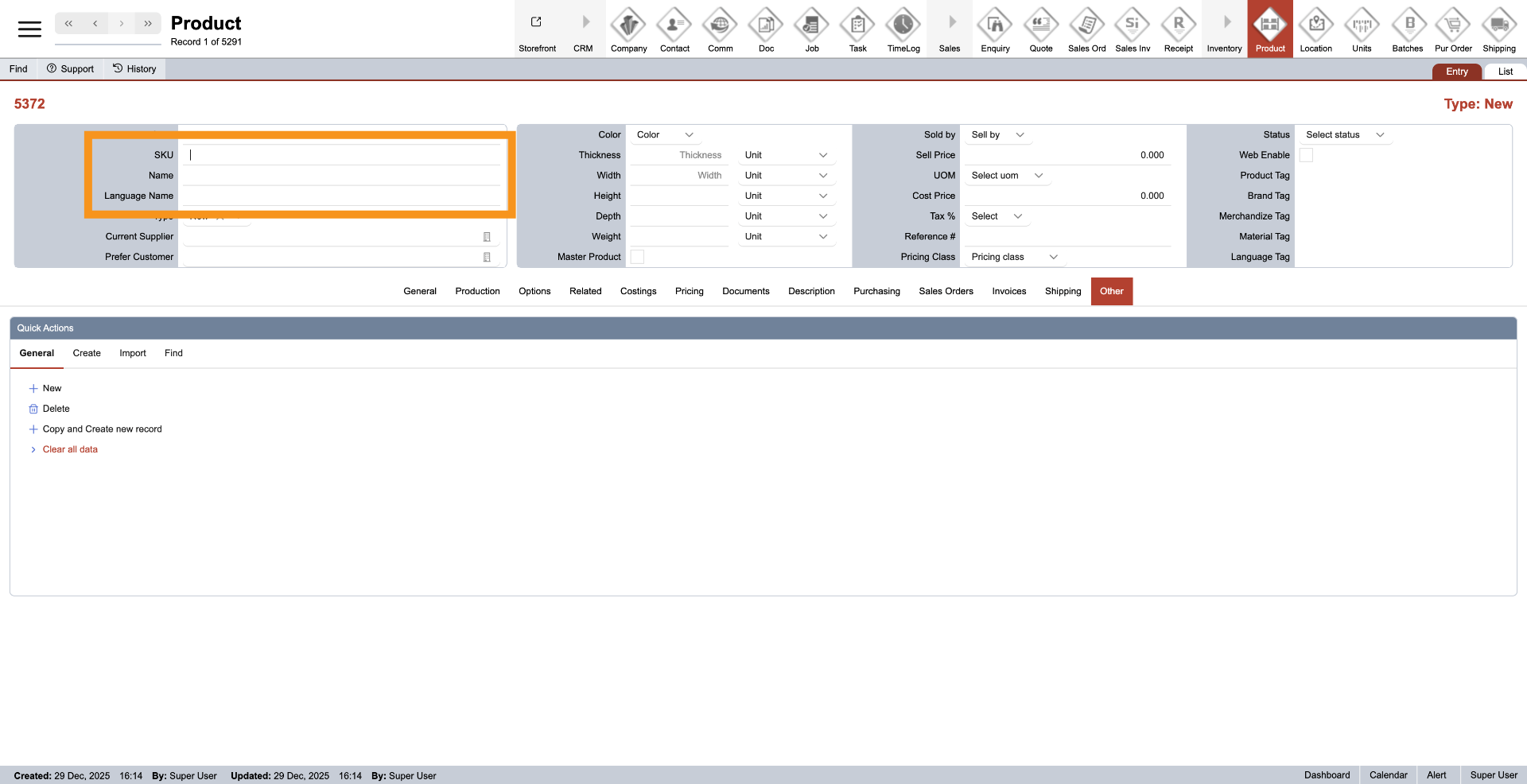Open the Select uom dropdown
1527x784 pixels.
[x=1006, y=176]
